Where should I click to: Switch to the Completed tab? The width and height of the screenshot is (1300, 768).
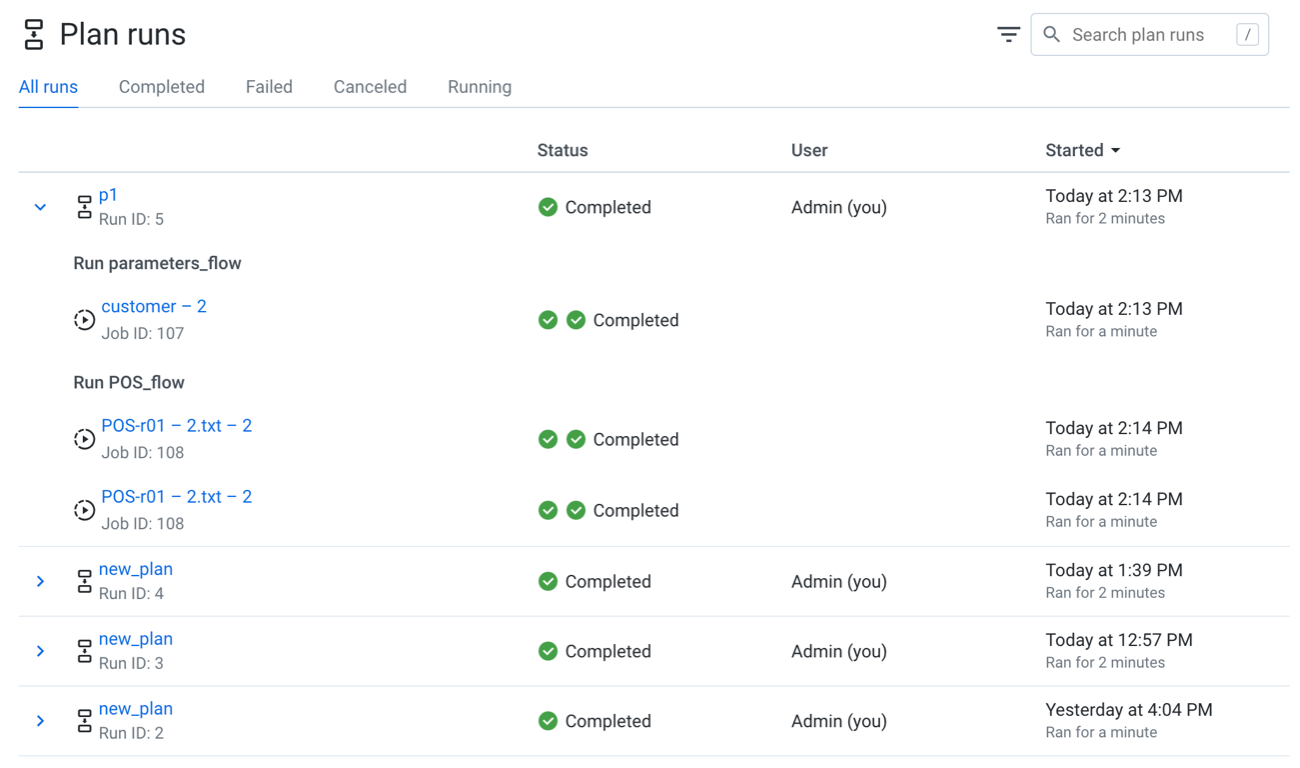(162, 87)
